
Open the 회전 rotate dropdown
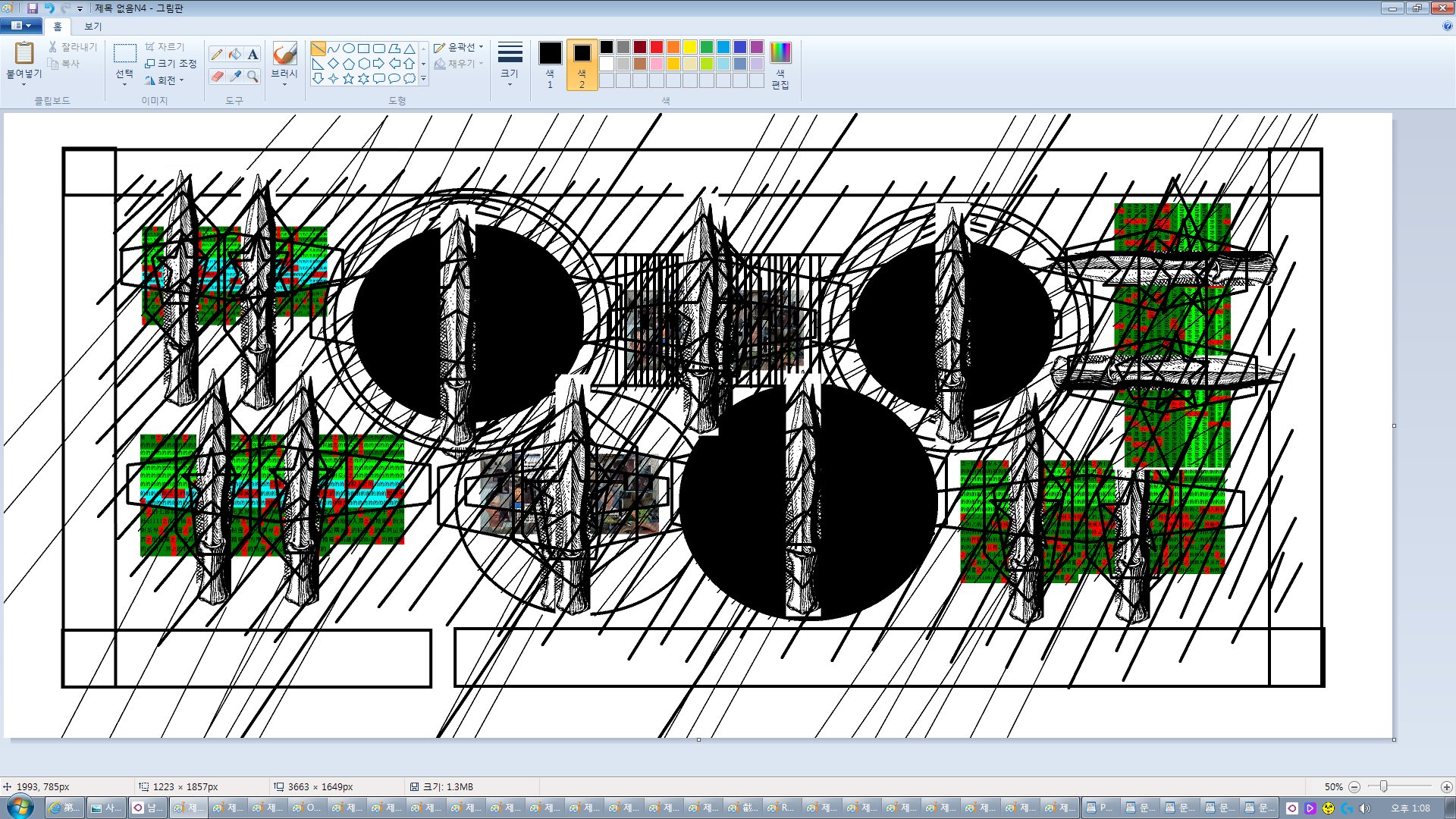[x=165, y=80]
